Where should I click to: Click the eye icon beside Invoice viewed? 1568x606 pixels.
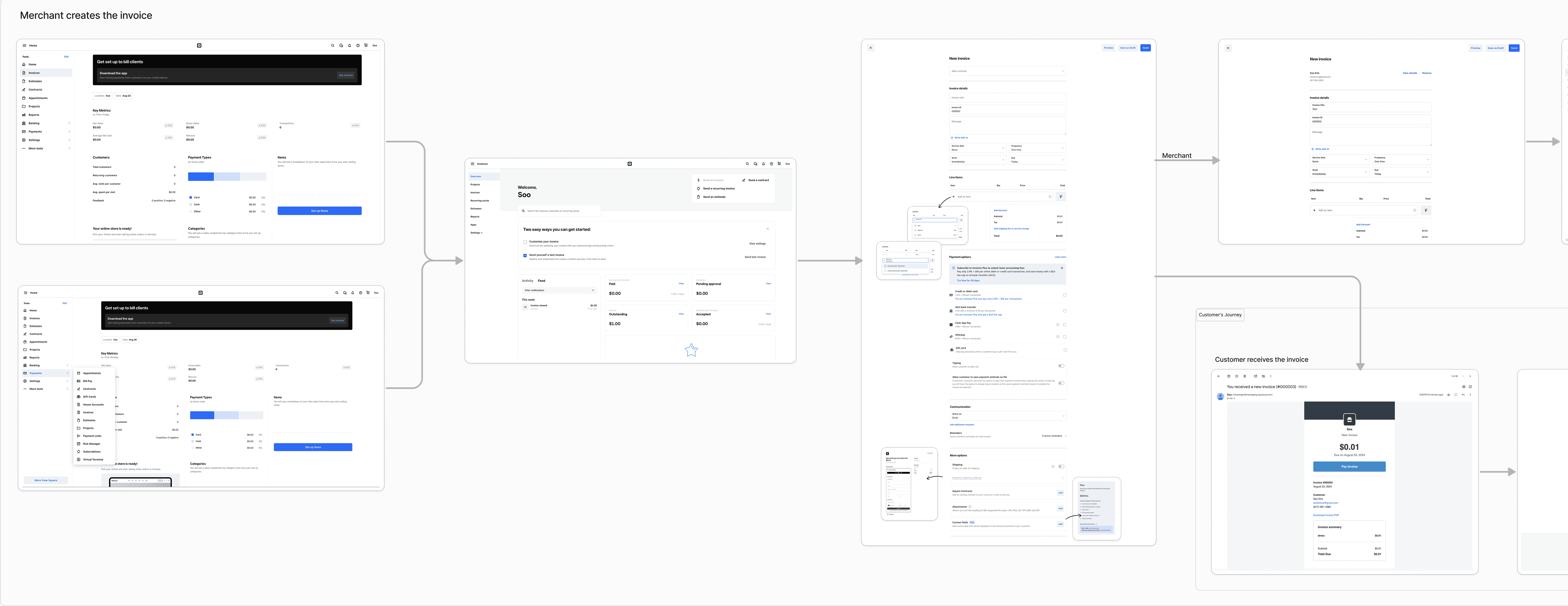[x=525, y=307]
